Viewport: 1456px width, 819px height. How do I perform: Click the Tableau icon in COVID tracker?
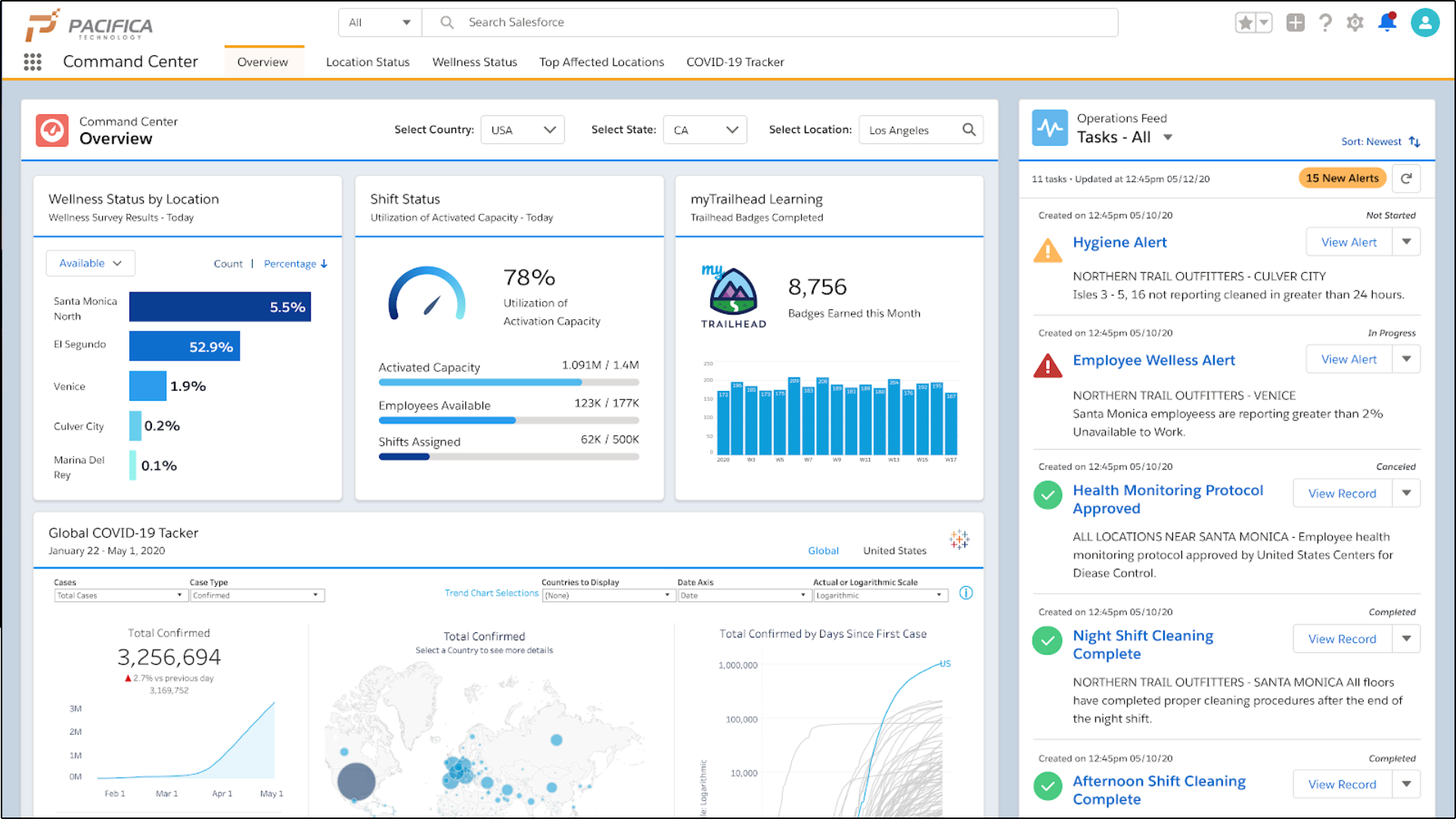coord(959,539)
